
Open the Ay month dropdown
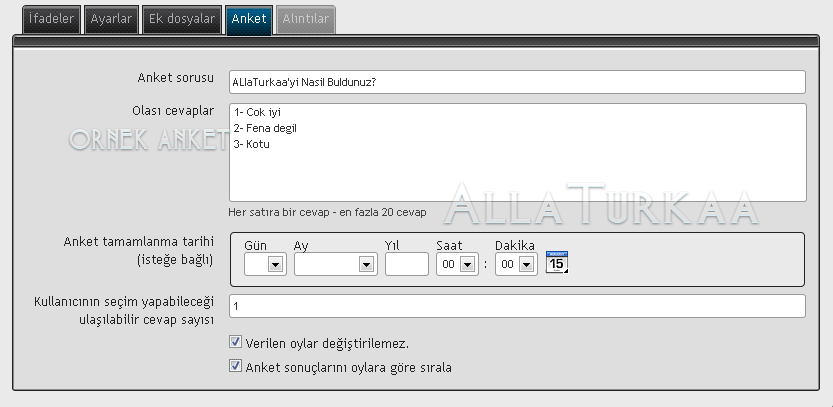pyautogui.click(x=335, y=264)
